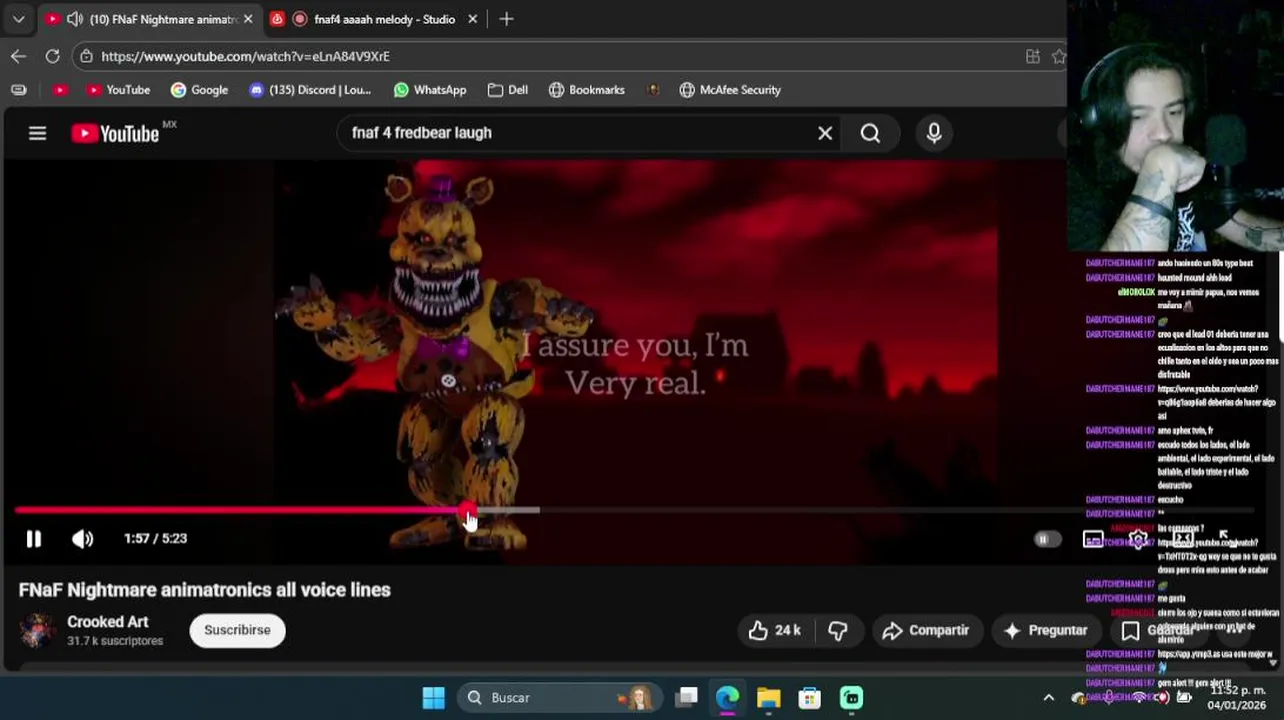Viewport: 1284px width, 720px height.
Task: Open Task View on the taskbar
Action: 686,698
